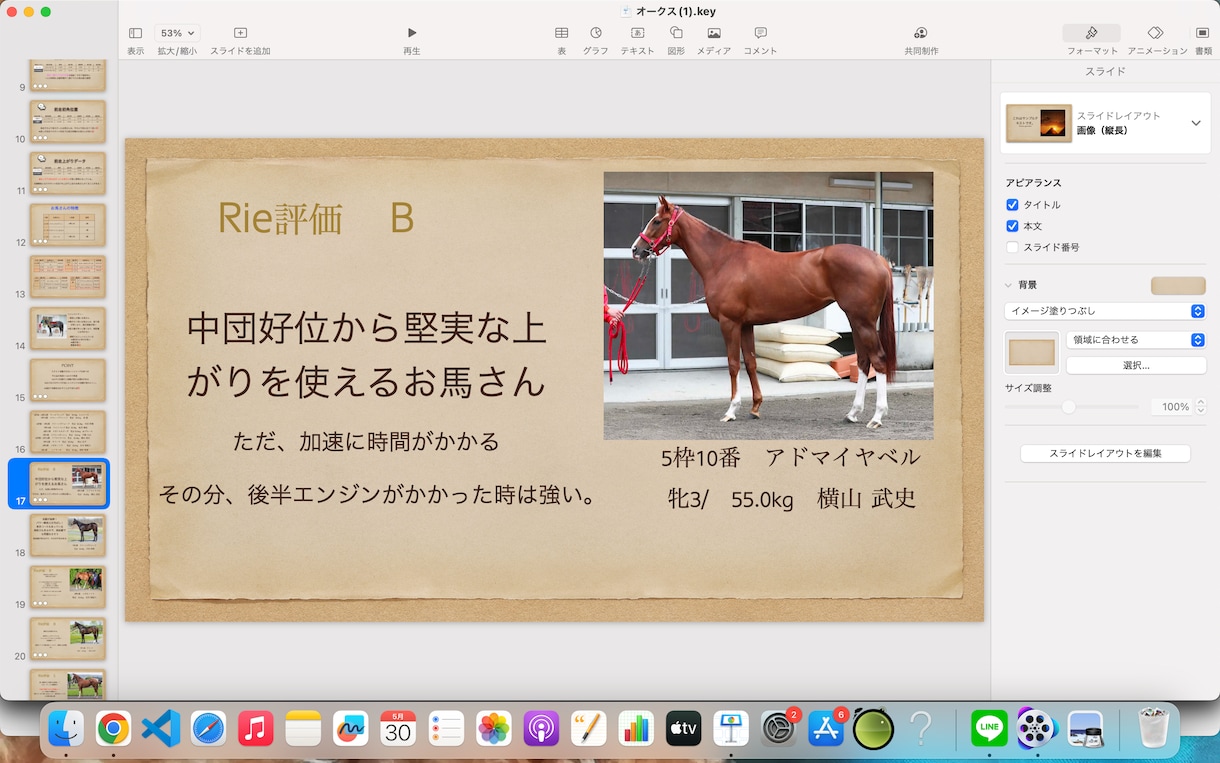Screen dimensions: 1220x763
Task: Open Photos app from the Dock
Action: click(x=494, y=729)
